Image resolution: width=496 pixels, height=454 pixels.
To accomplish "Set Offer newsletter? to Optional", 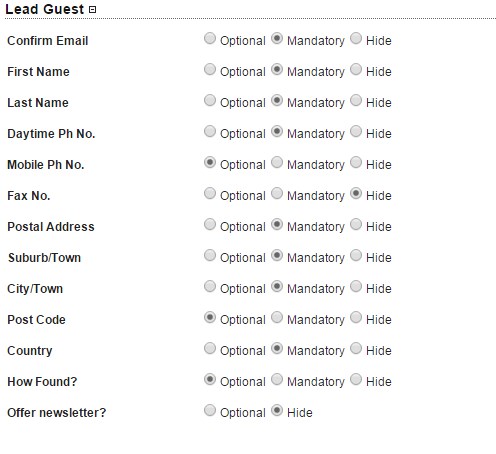I will tap(210, 410).
